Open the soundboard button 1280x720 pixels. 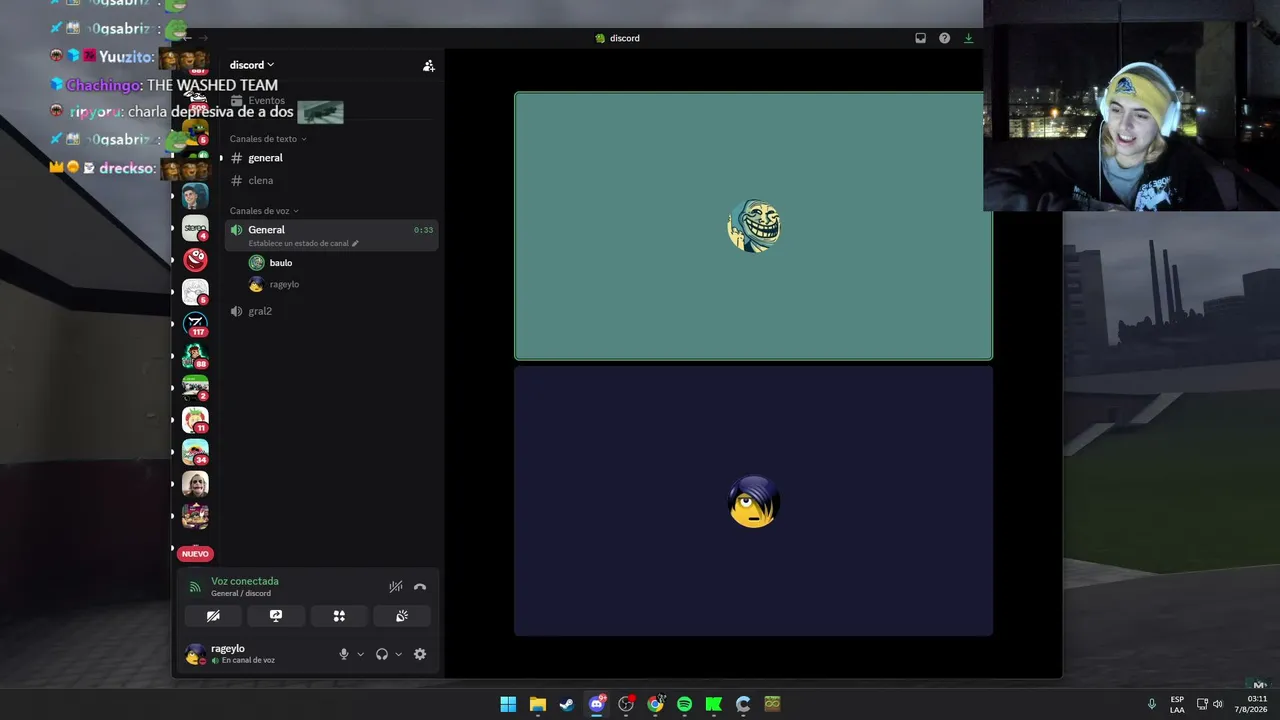402,616
